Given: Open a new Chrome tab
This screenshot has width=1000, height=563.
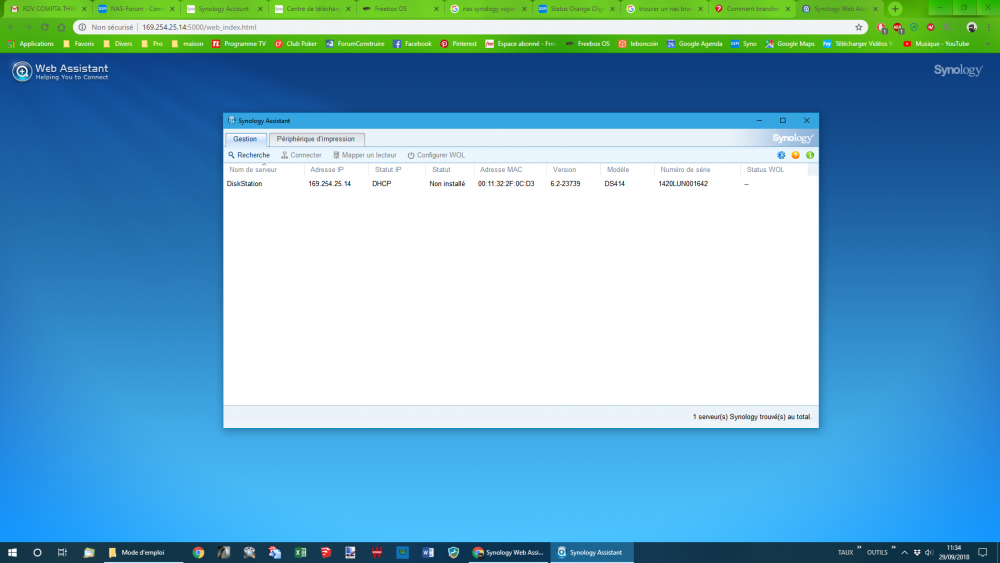Looking at the screenshot, I should pyautogui.click(x=894, y=8).
